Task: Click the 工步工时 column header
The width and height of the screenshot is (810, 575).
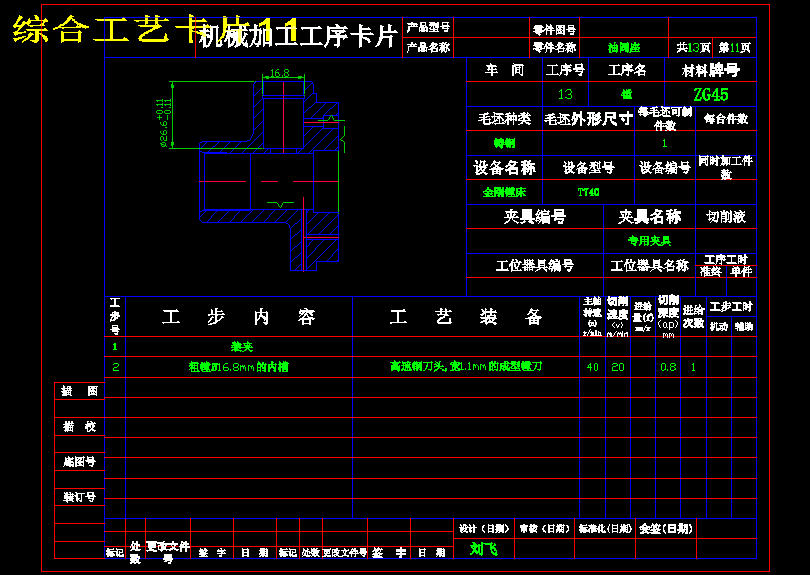Action: click(x=731, y=307)
